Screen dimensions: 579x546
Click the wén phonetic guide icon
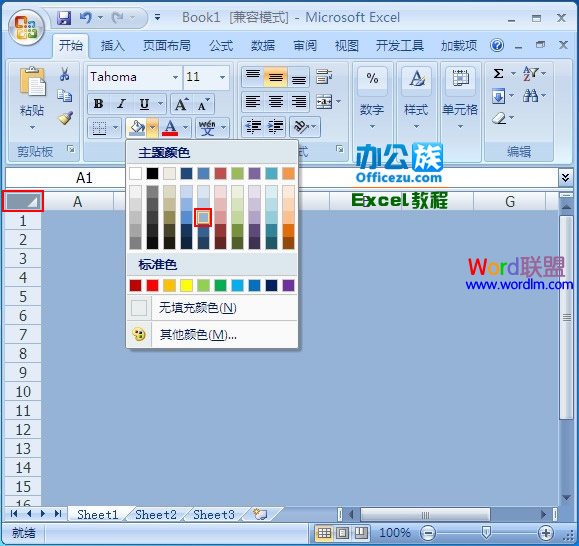pyautogui.click(x=207, y=127)
